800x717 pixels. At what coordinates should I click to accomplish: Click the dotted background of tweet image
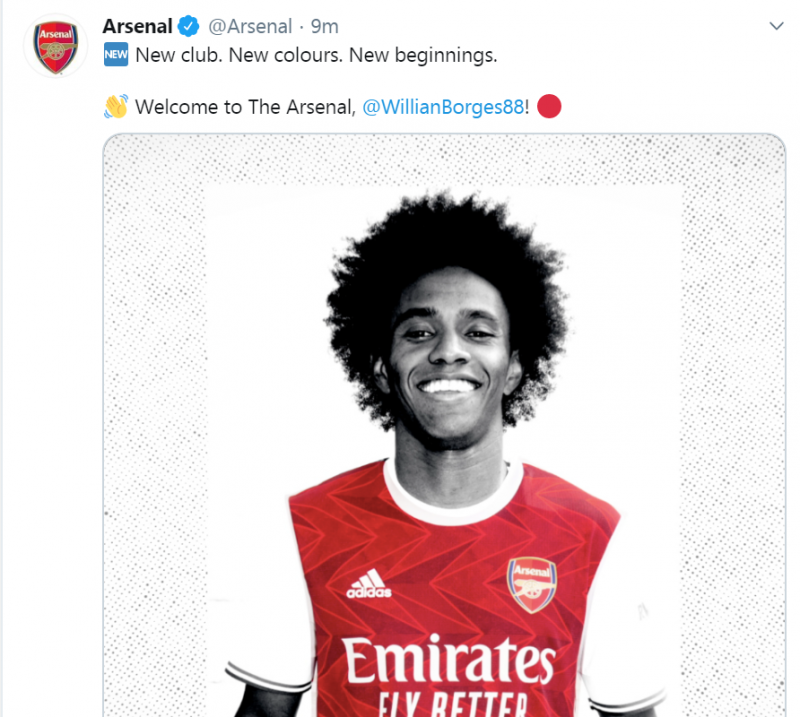pyautogui.click(x=150, y=400)
